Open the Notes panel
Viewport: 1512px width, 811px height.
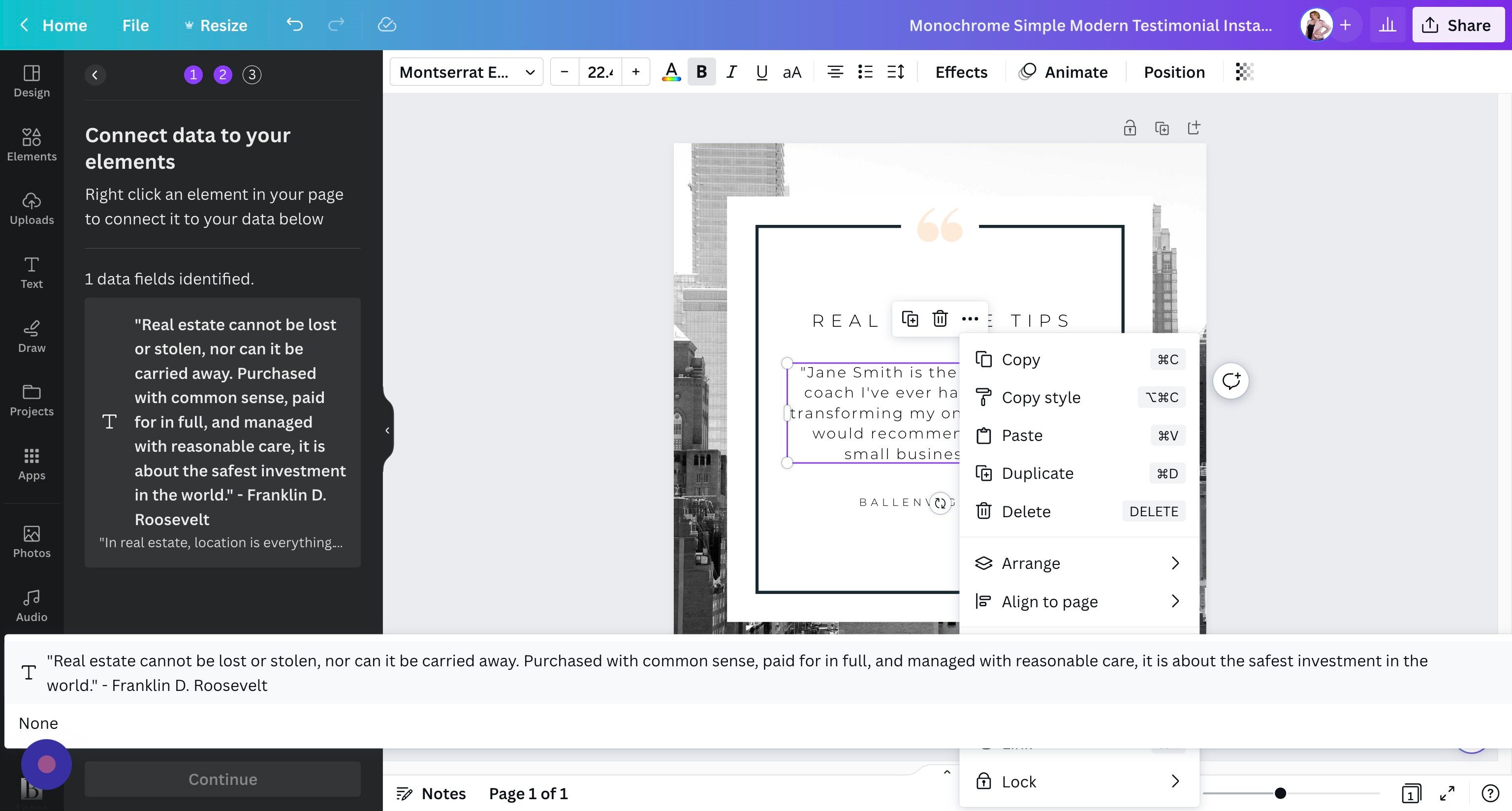click(431, 793)
